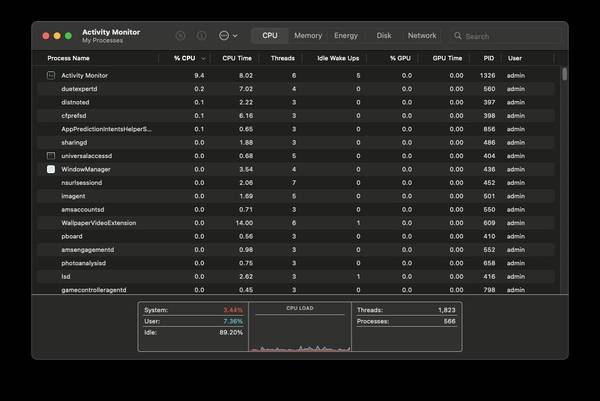The image size is (600, 401).
Task: Select the photoanalysisd process row
Action: tap(296, 263)
